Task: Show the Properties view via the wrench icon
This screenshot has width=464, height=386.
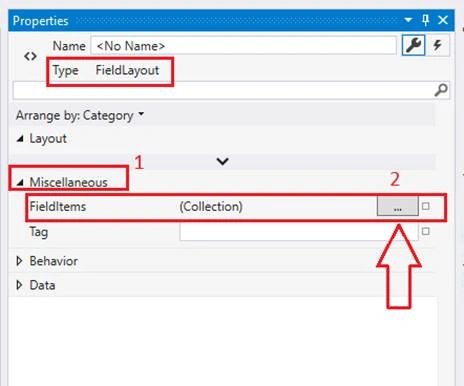Action: (413, 45)
